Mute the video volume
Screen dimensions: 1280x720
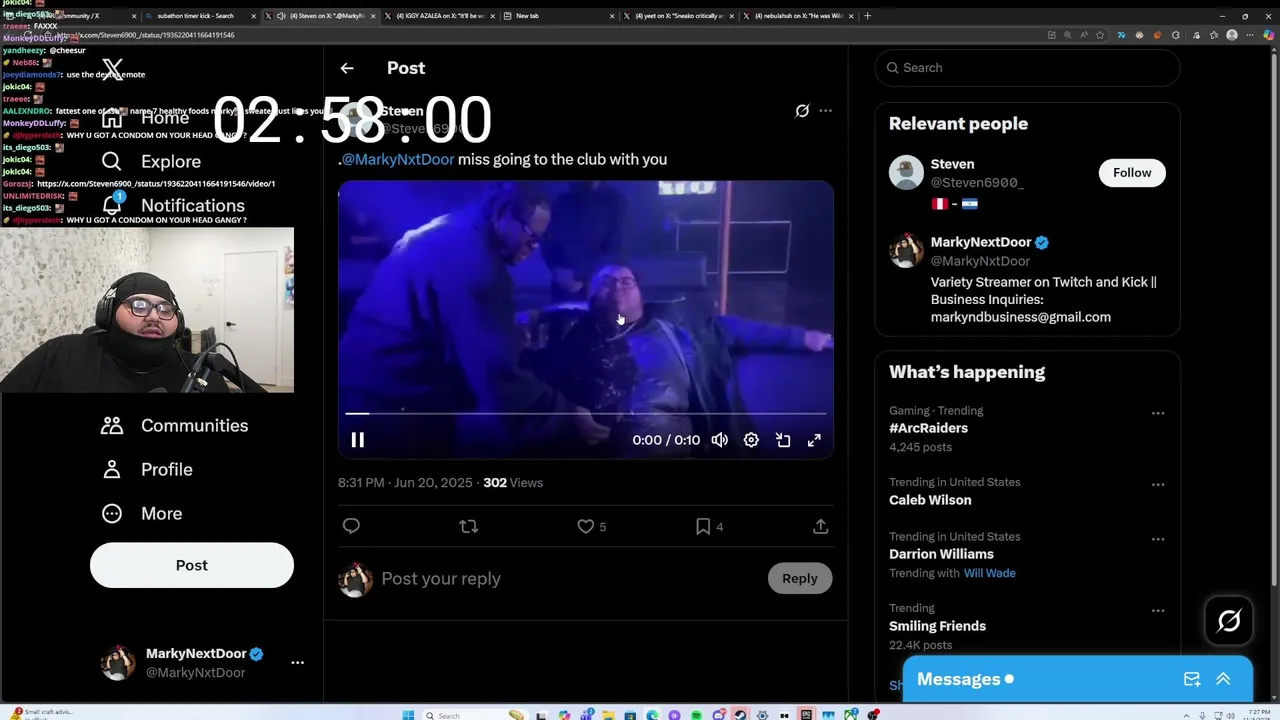click(x=719, y=440)
